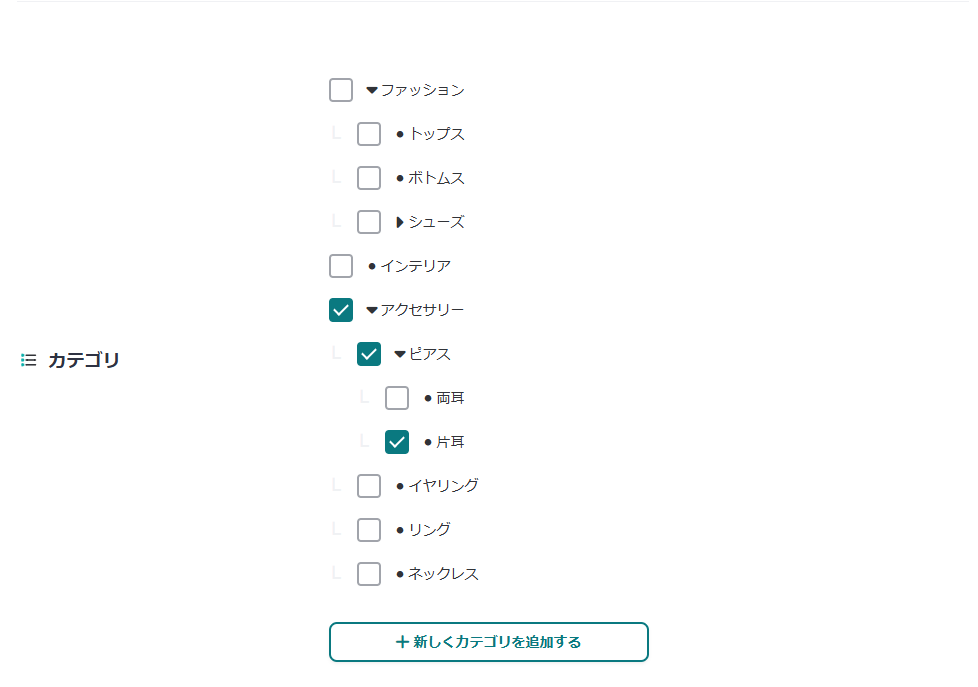Check the ファッション checkbox
This screenshot has width=978, height=687.
(341, 90)
